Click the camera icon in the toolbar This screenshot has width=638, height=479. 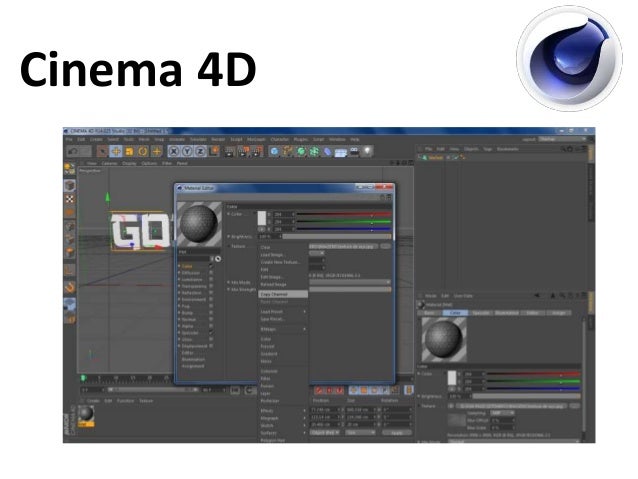354,152
